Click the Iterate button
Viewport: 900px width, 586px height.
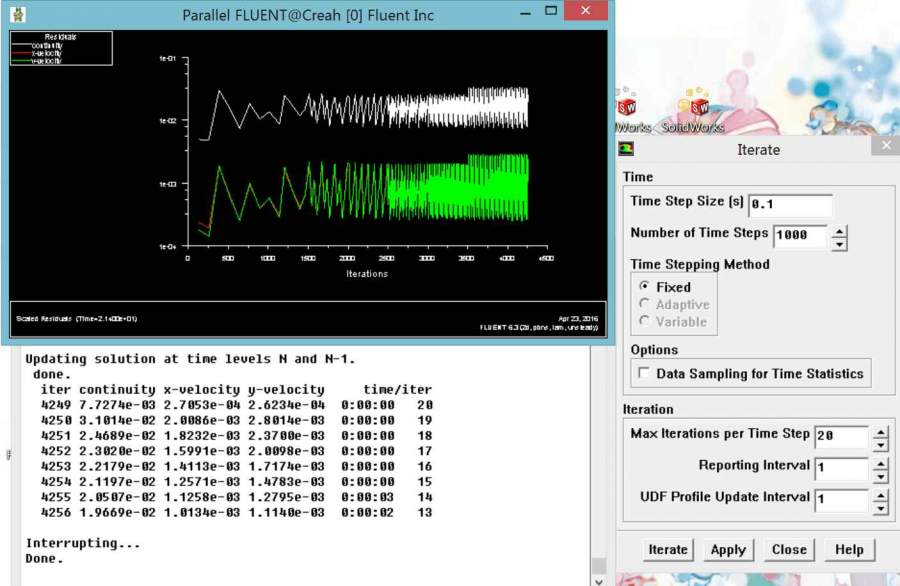(x=668, y=550)
